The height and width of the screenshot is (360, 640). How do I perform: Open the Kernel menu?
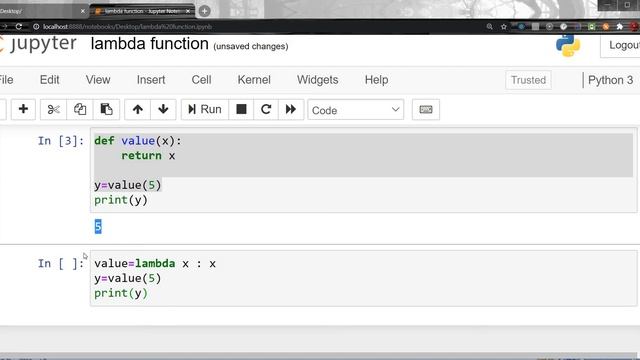254,80
